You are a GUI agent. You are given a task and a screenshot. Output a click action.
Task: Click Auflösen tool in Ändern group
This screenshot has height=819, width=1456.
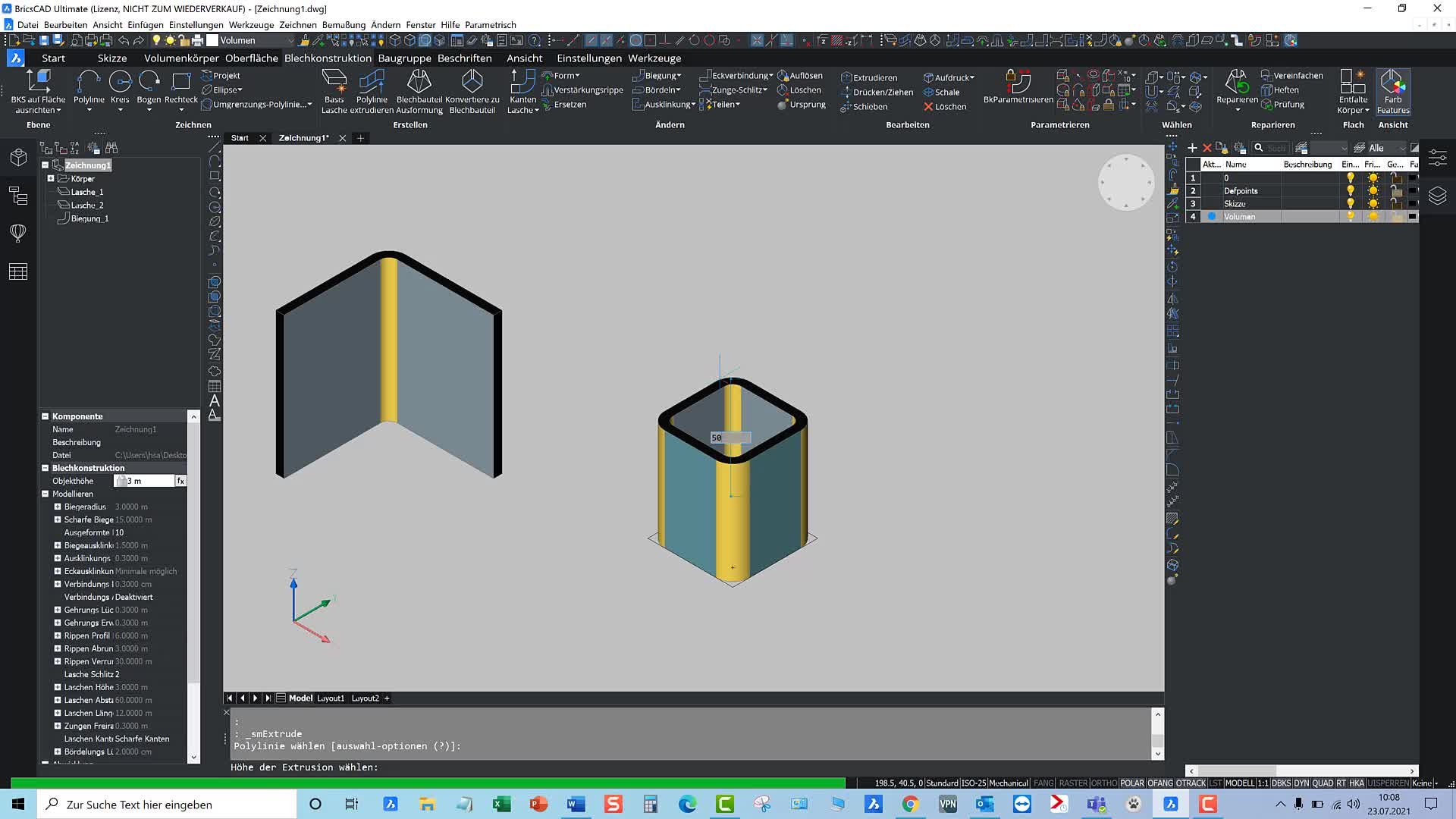800,76
